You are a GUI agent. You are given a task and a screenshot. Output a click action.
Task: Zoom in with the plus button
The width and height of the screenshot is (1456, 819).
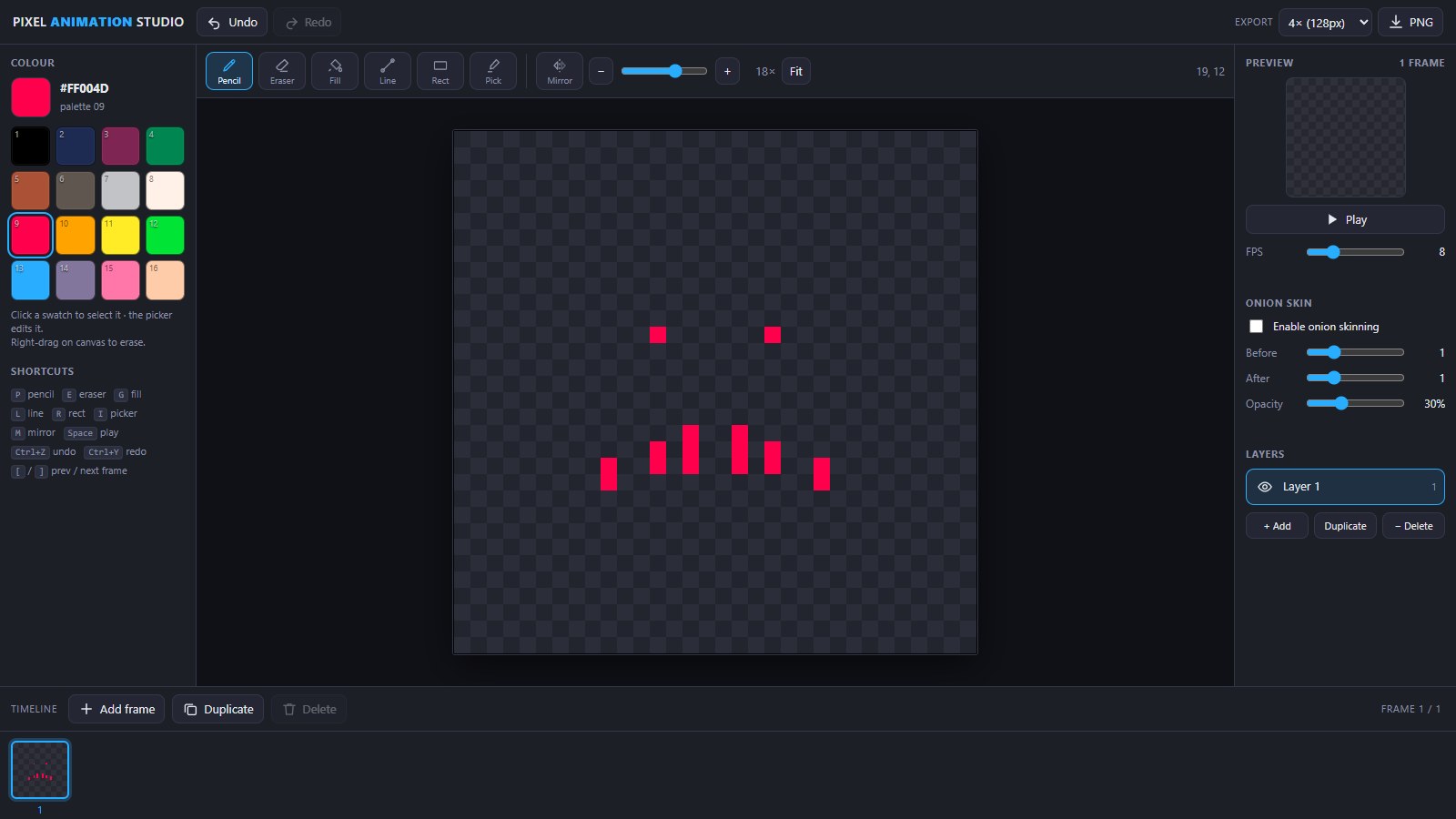[x=727, y=71]
